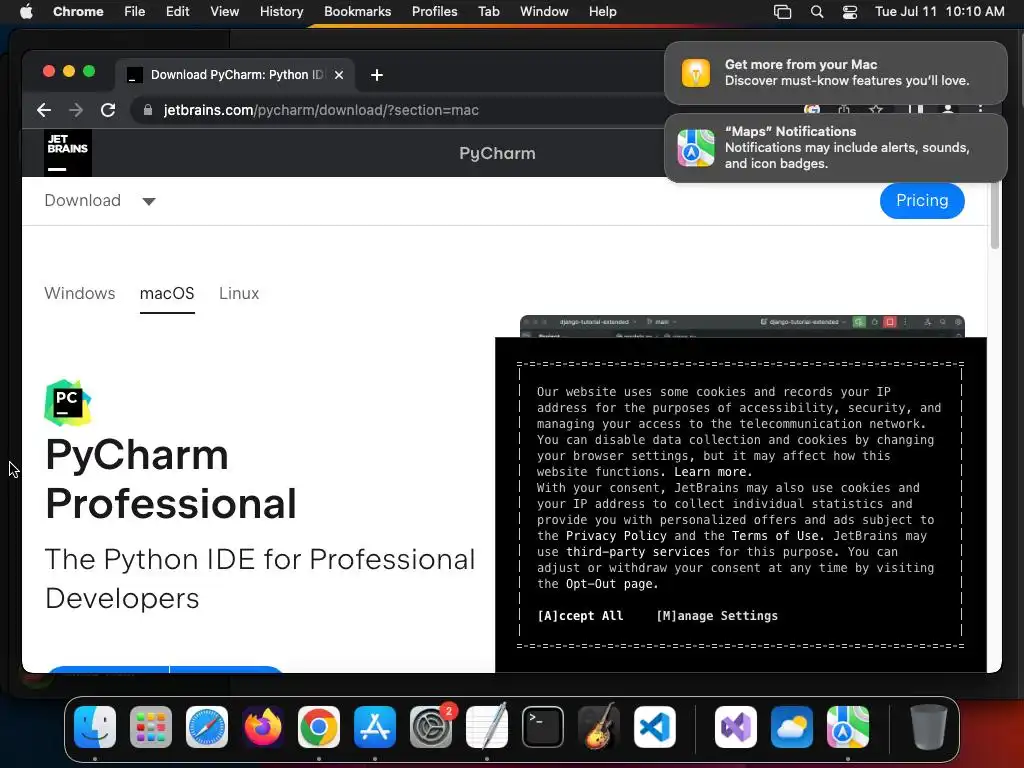The height and width of the screenshot is (768, 1024).
Task: Open a new Chrome tab
Action: coord(377,75)
